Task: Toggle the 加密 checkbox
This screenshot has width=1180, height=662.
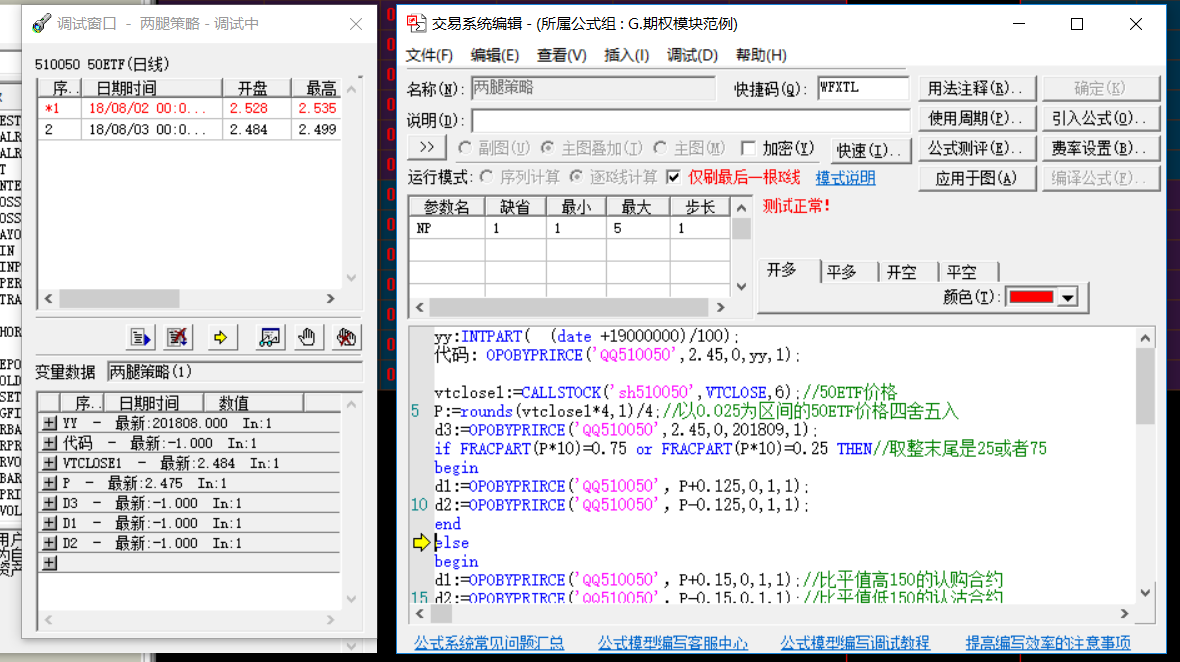Action: pos(748,148)
